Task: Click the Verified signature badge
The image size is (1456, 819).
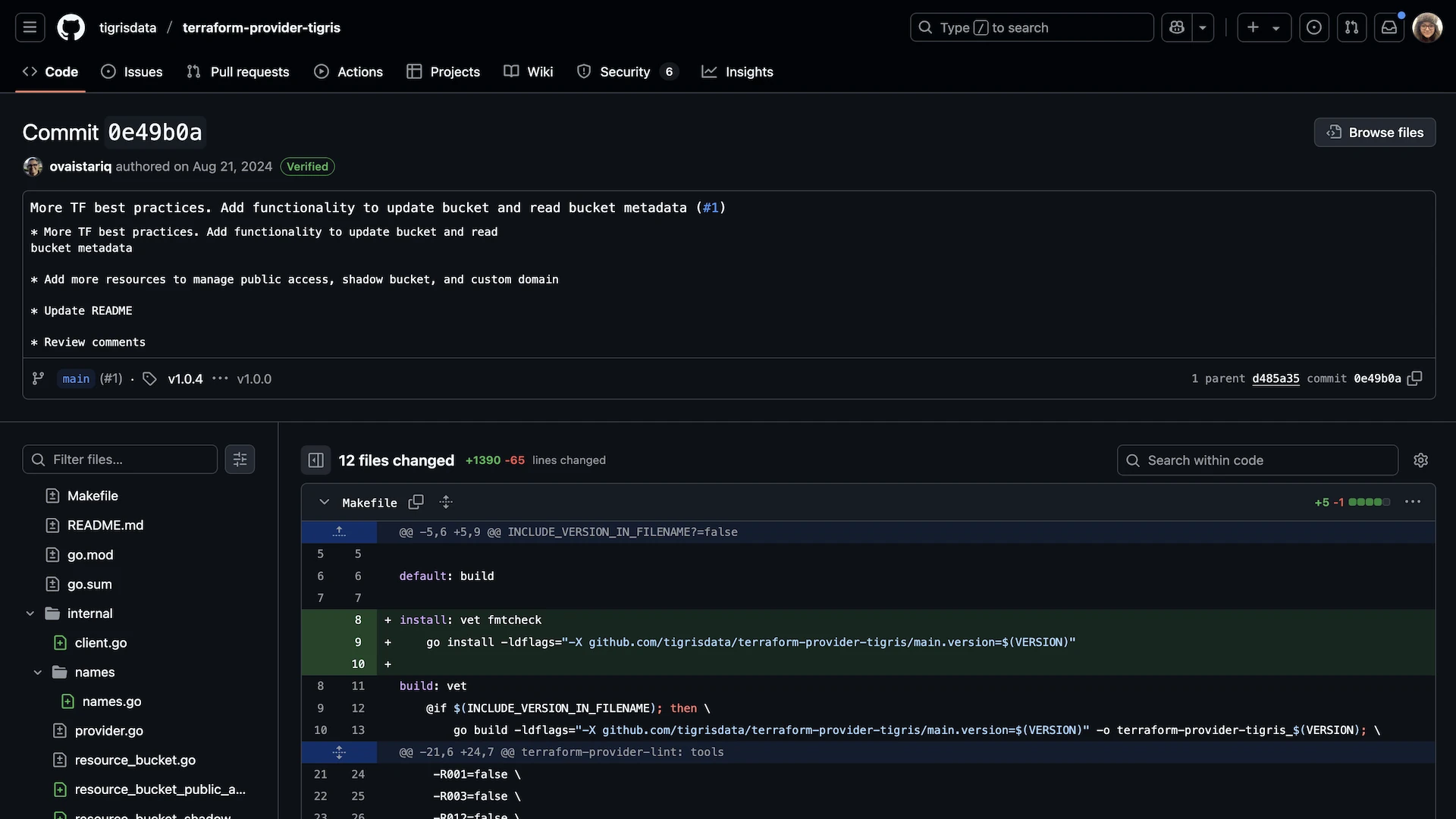Action: (x=307, y=166)
